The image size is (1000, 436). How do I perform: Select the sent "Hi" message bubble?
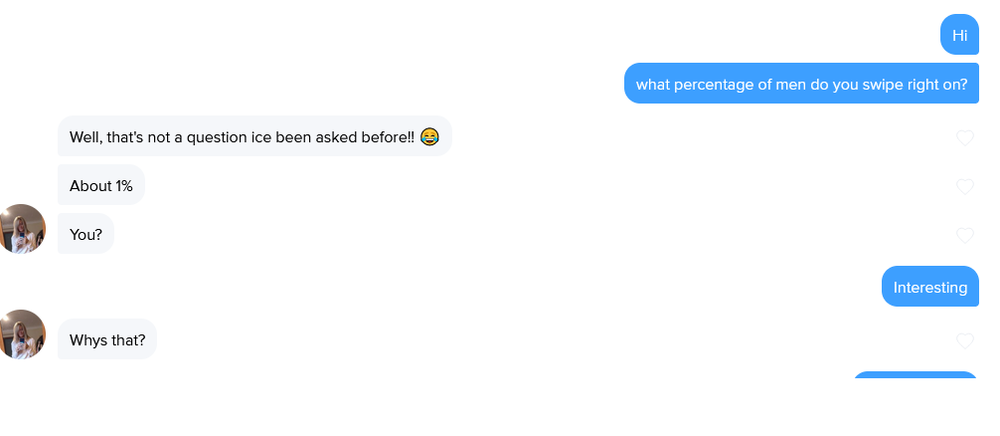[x=959, y=35]
